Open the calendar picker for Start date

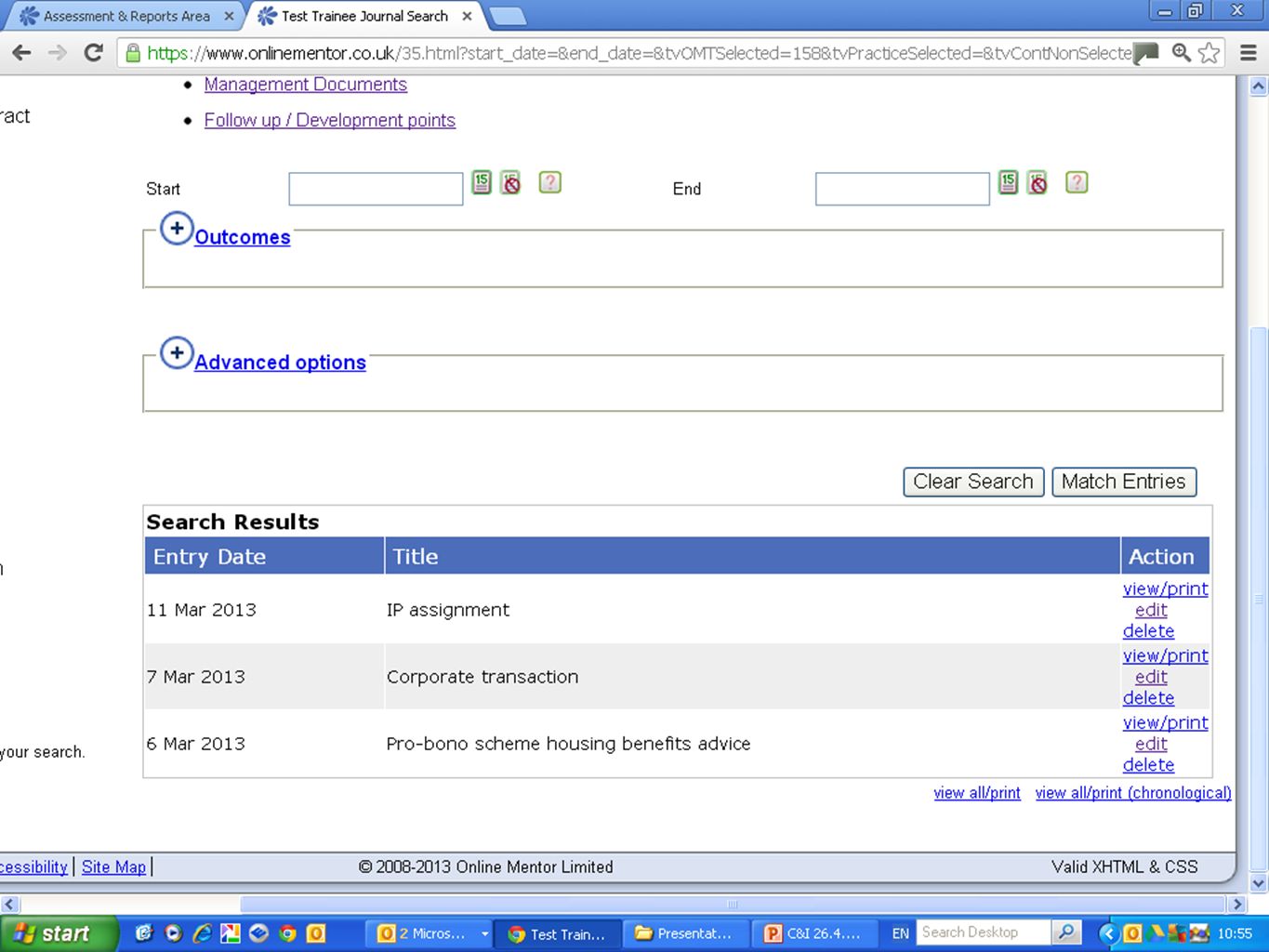(482, 182)
